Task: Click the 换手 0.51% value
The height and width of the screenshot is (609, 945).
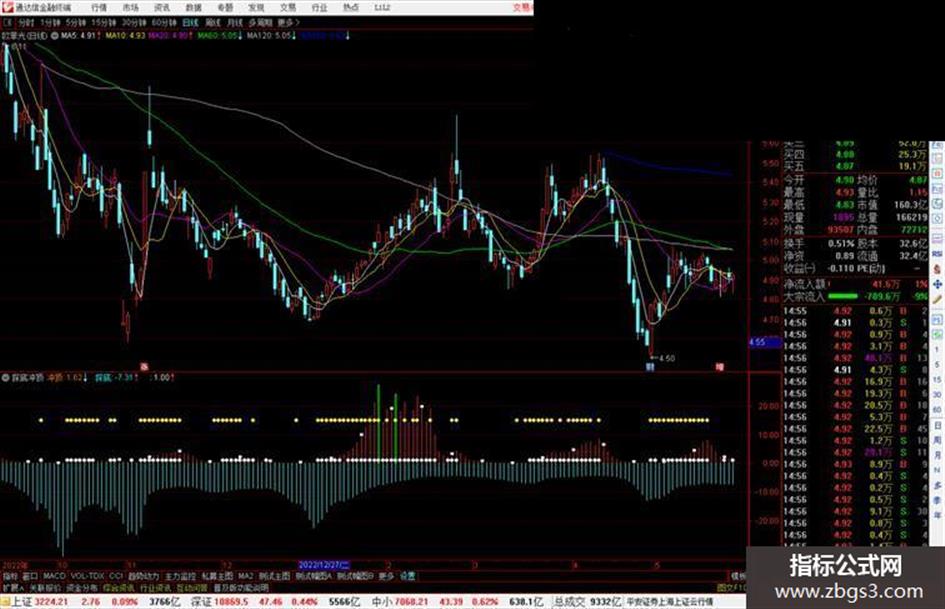Action: (x=841, y=244)
